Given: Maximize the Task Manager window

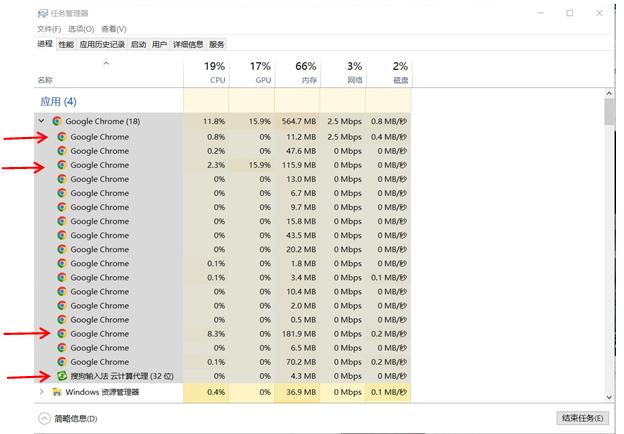Looking at the screenshot, I should click(570, 13).
